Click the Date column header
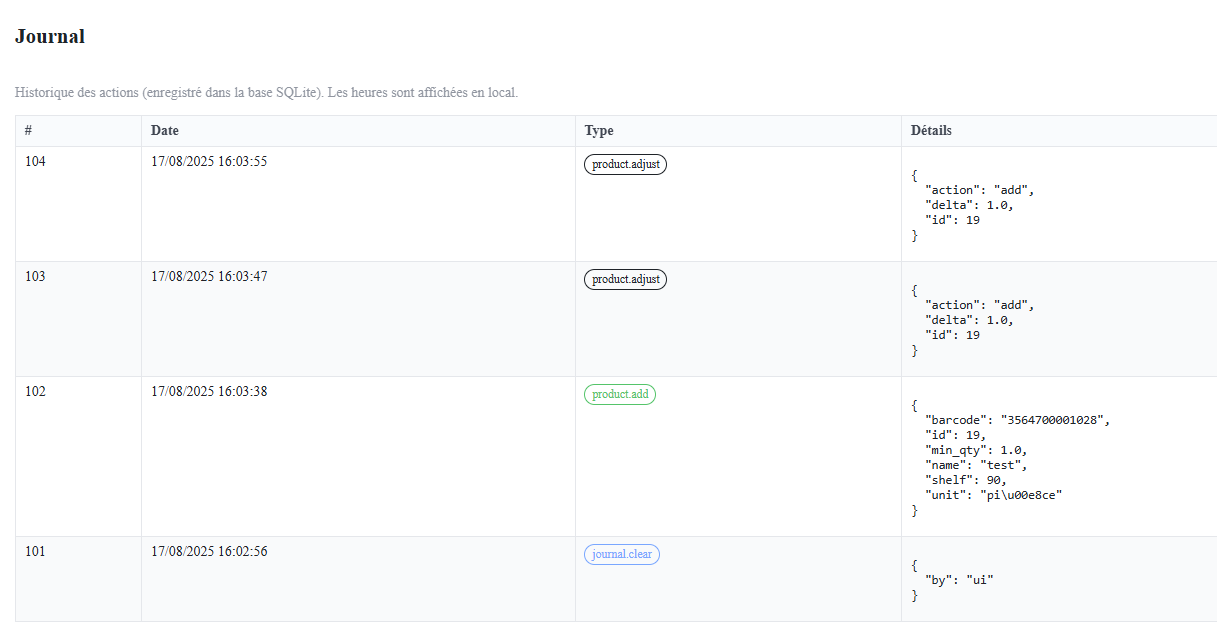The height and width of the screenshot is (644, 1217). click(x=165, y=131)
